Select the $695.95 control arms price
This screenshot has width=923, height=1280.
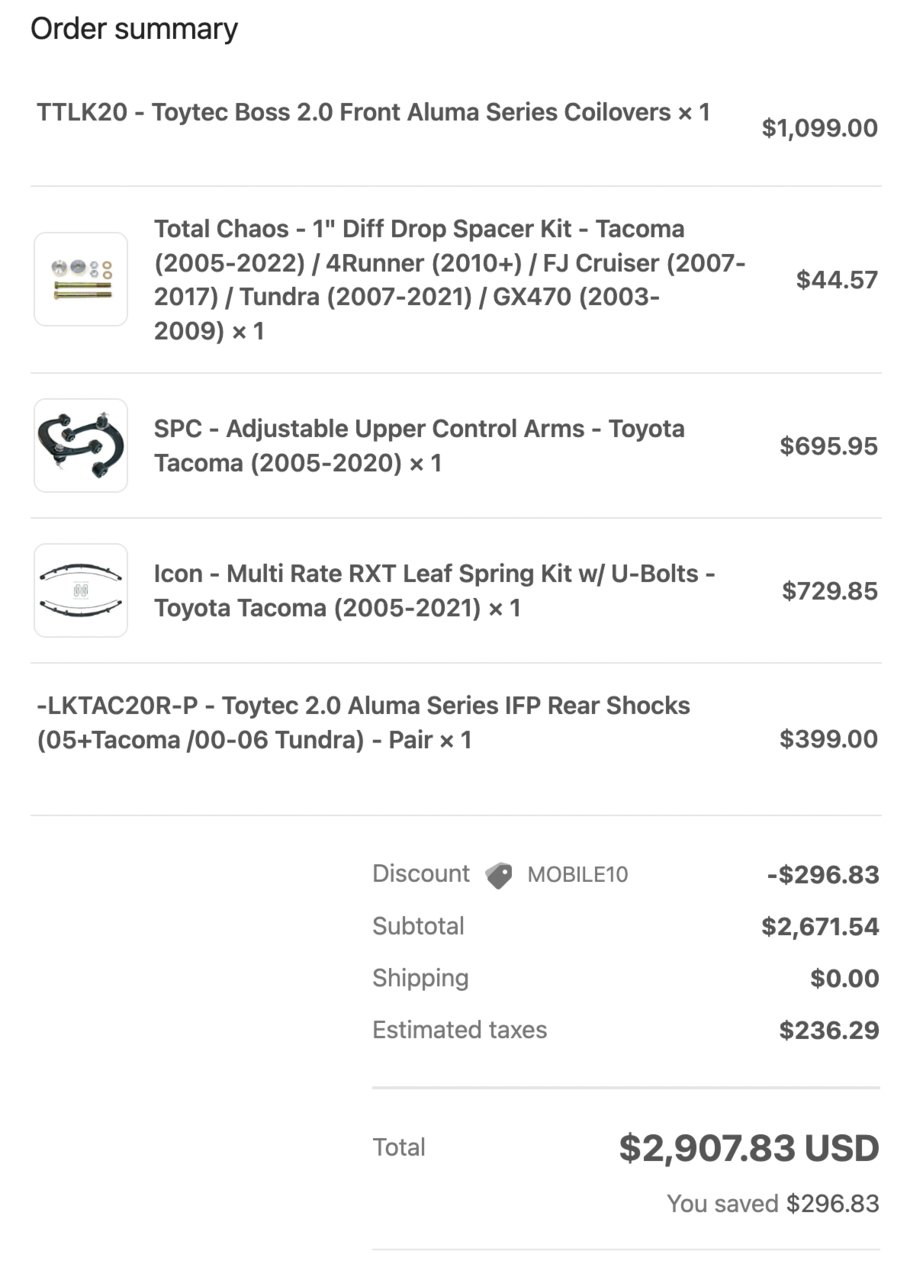pyautogui.click(x=829, y=446)
